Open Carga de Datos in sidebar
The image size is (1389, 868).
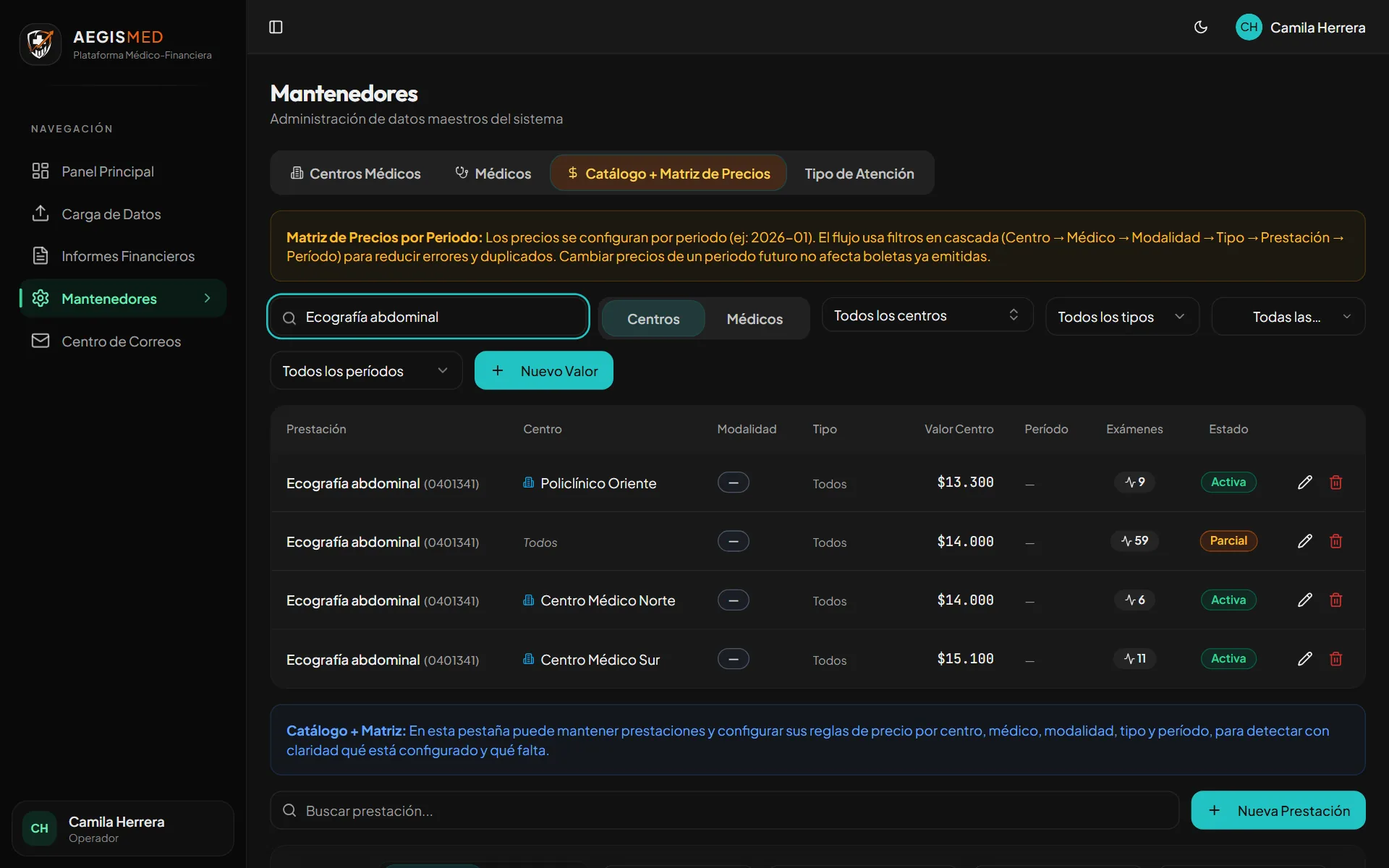click(123, 214)
